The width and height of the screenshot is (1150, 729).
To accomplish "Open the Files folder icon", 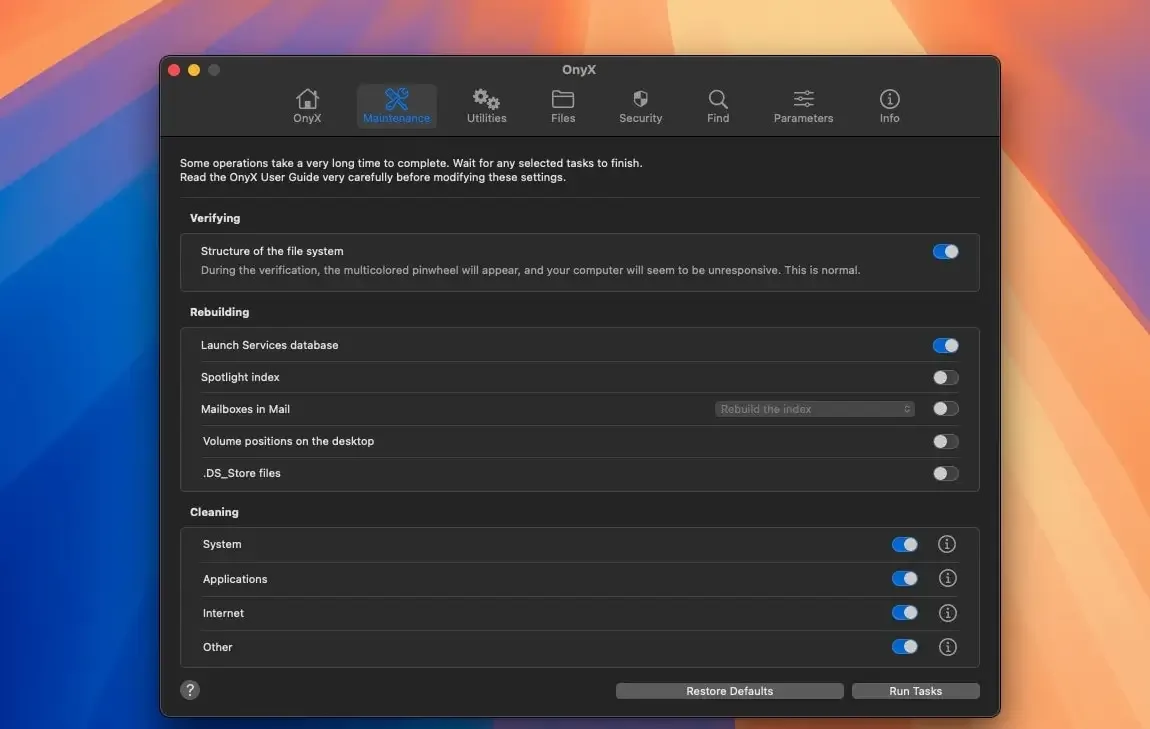I will [563, 99].
